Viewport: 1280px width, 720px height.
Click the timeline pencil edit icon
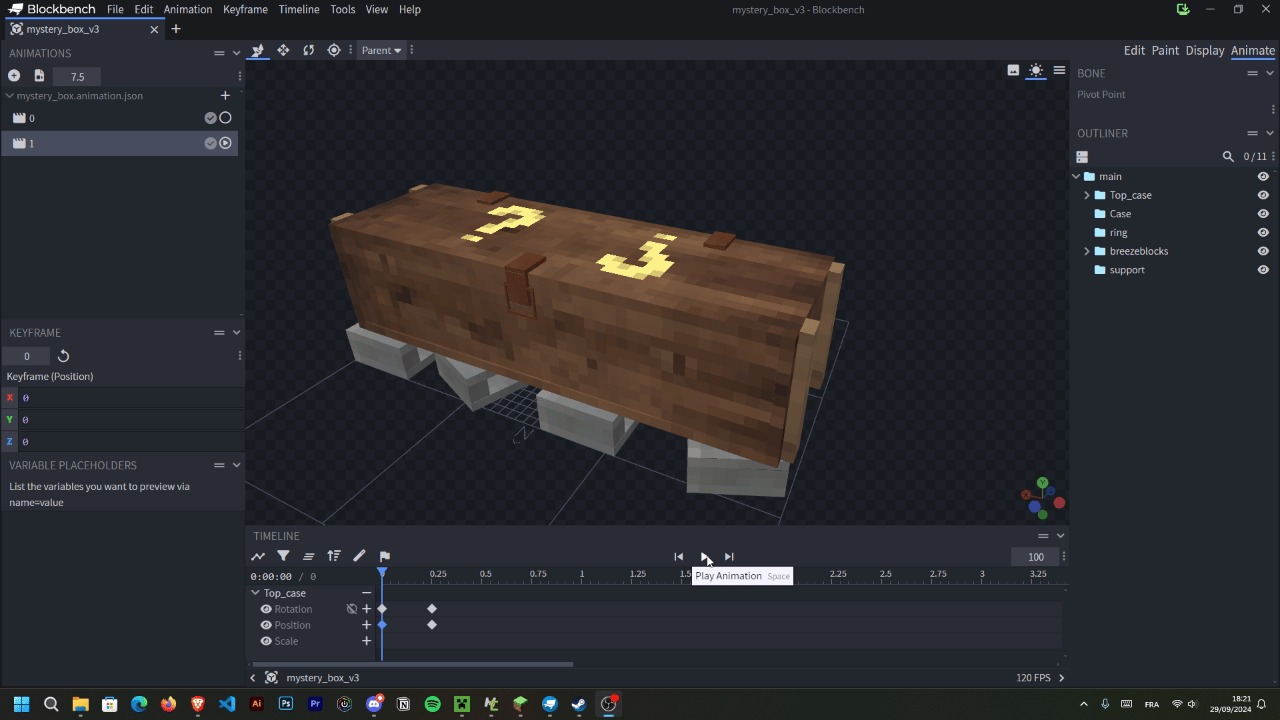359,556
